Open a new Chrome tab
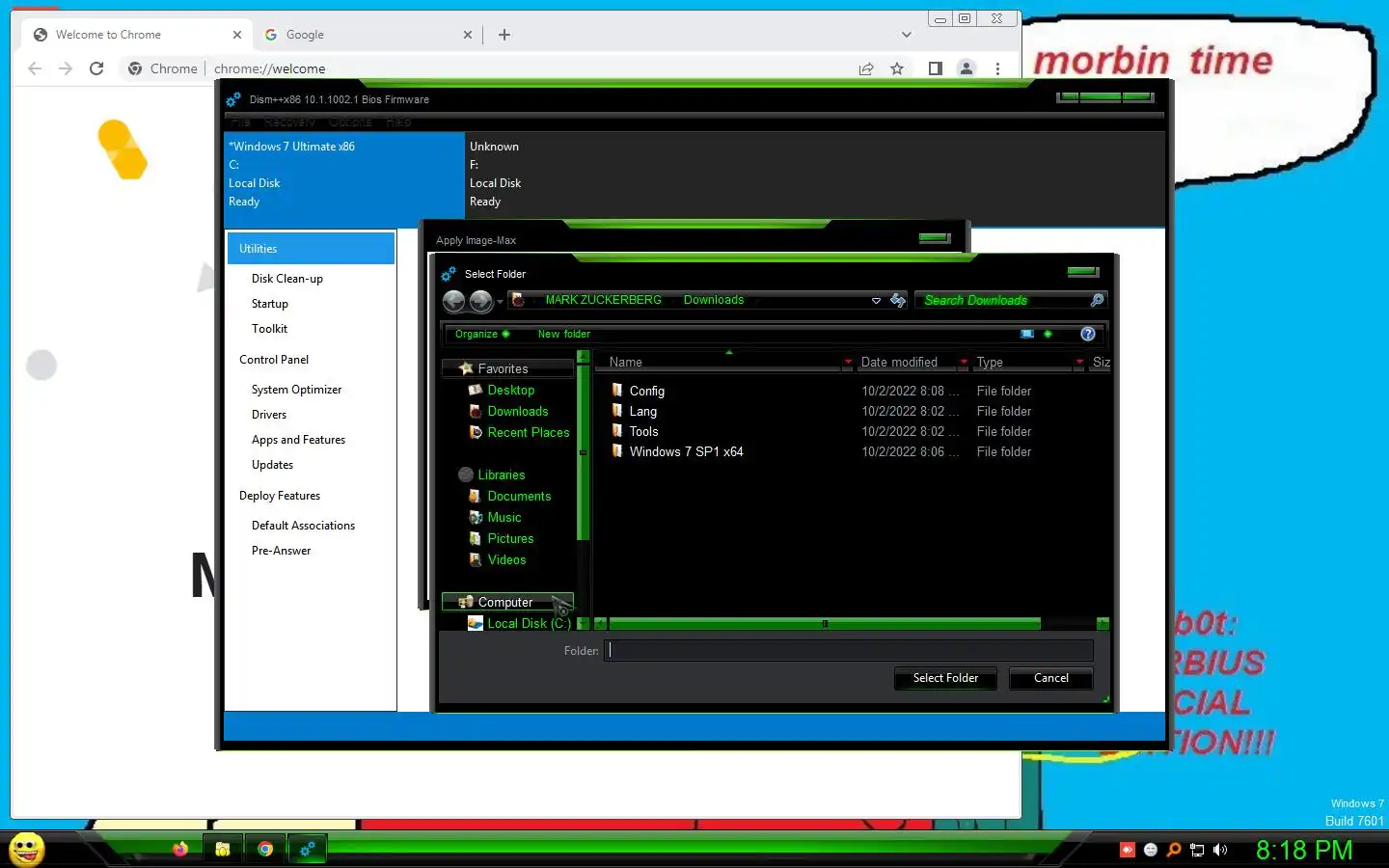The image size is (1389, 868). point(504,35)
